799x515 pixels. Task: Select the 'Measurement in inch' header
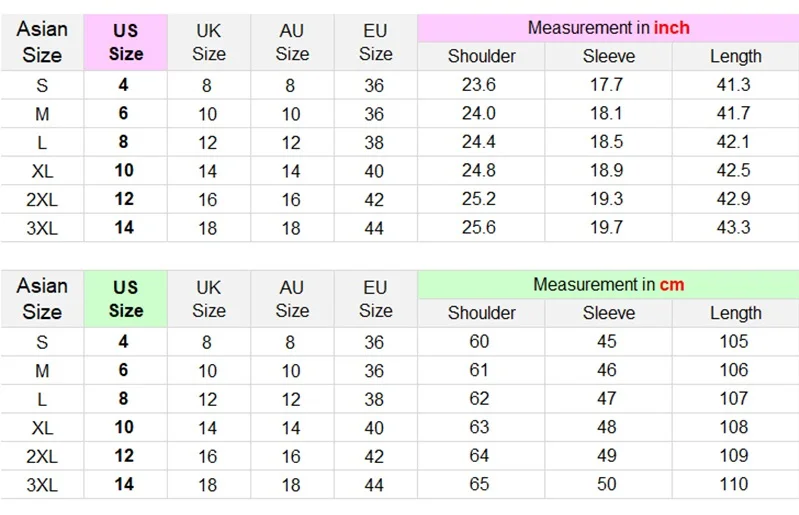[x=608, y=28]
